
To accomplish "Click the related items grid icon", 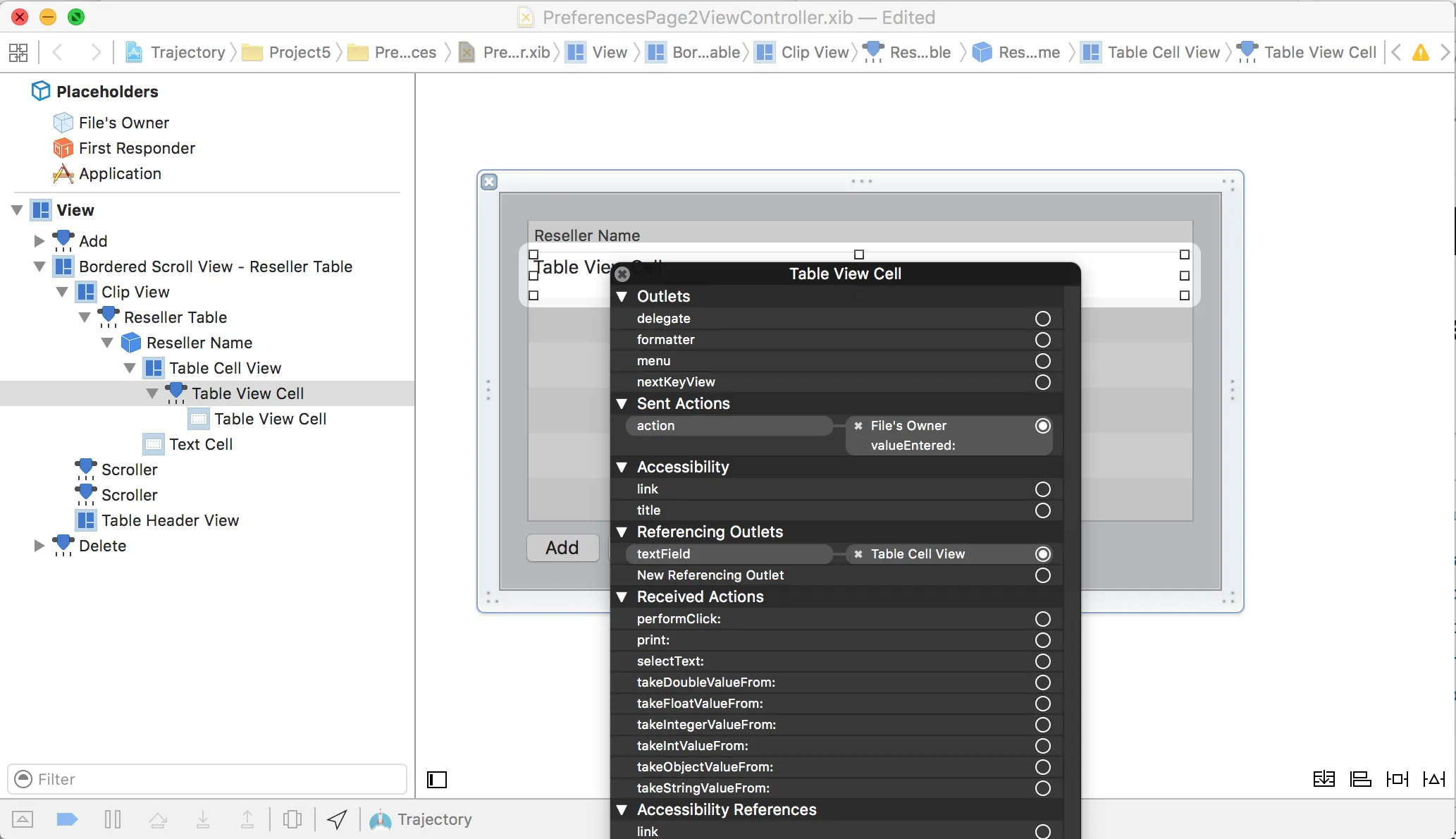I will click(x=18, y=52).
